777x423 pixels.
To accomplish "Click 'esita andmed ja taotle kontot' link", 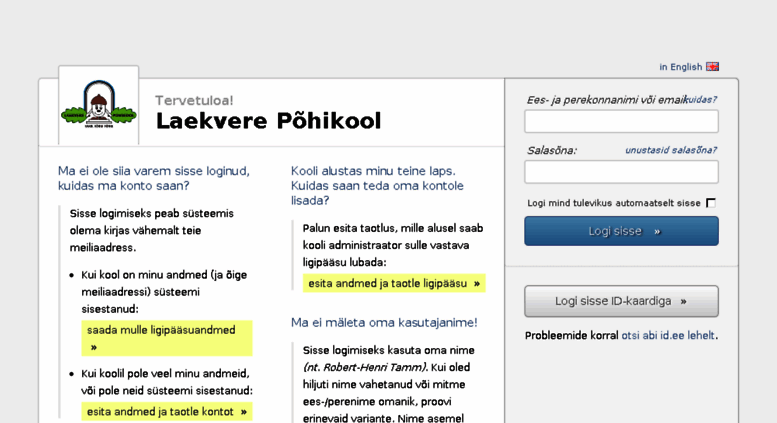I will click(167, 412).
